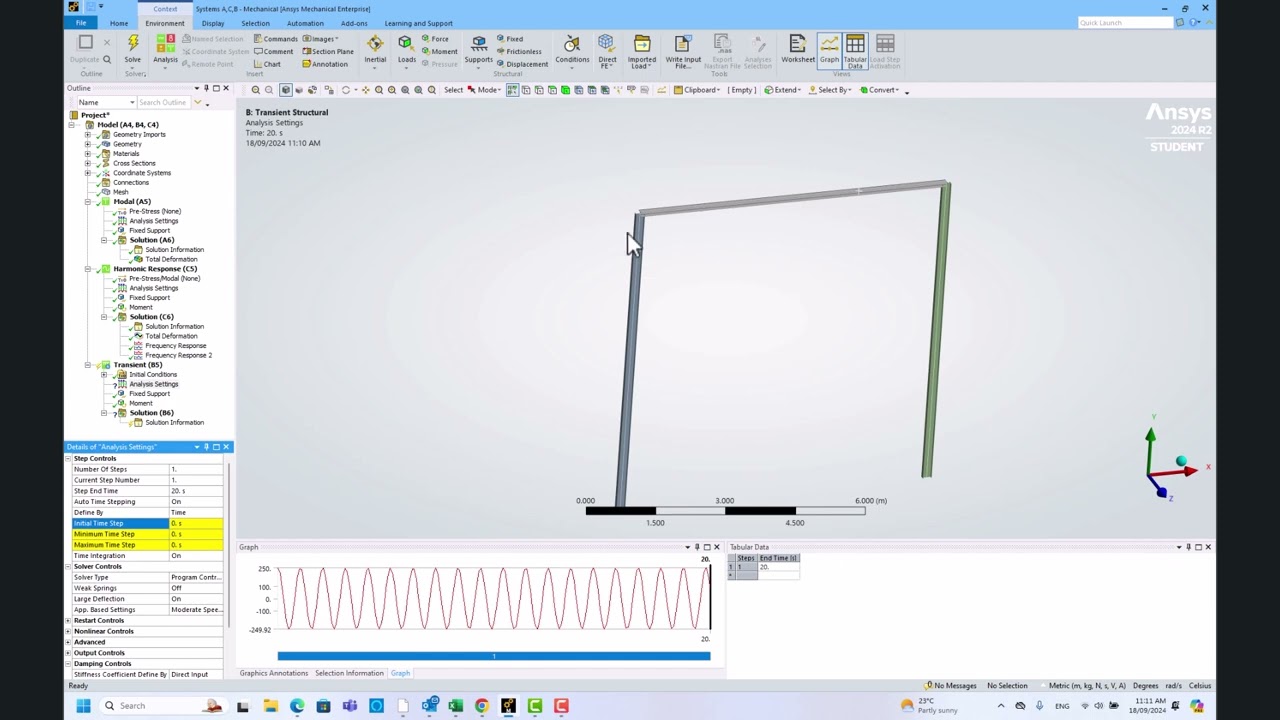The height and width of the screenshot is (720, 1280).
Task: Click the blue graph timeline bar
Action: tap(494, 656)
